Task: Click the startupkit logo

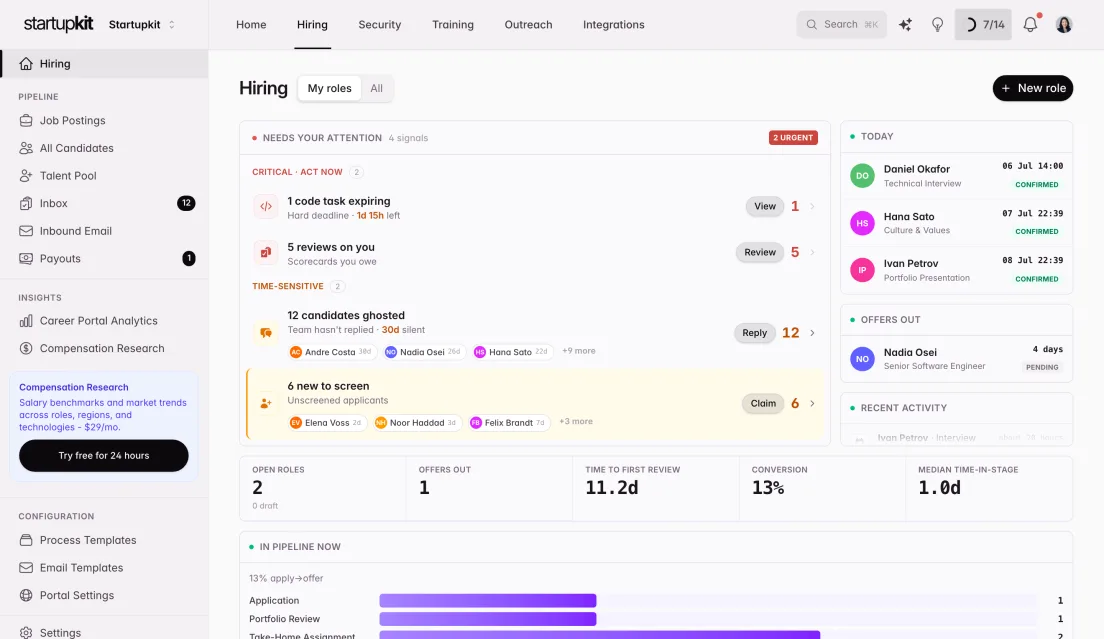Action: click(58, 24)
